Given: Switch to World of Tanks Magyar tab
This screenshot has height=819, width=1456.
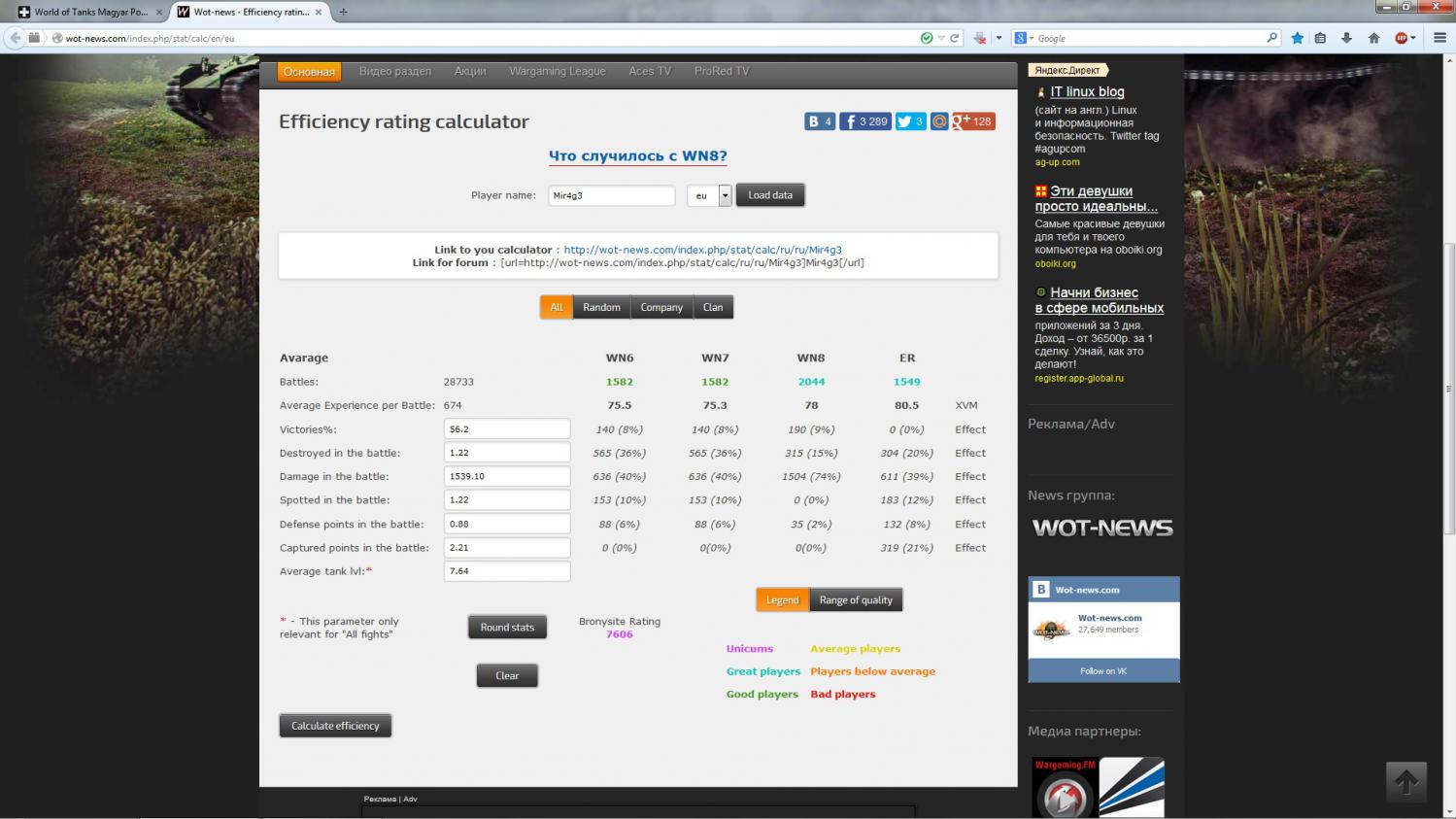Looking at the screenshot, I should click(89, 12).
